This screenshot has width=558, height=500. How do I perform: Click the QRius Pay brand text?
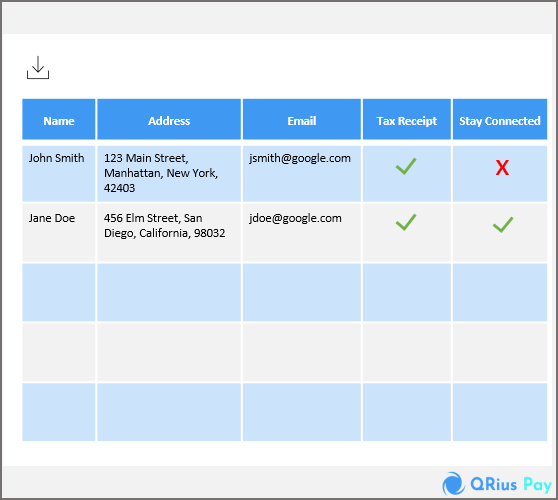(x=511, y=484)
